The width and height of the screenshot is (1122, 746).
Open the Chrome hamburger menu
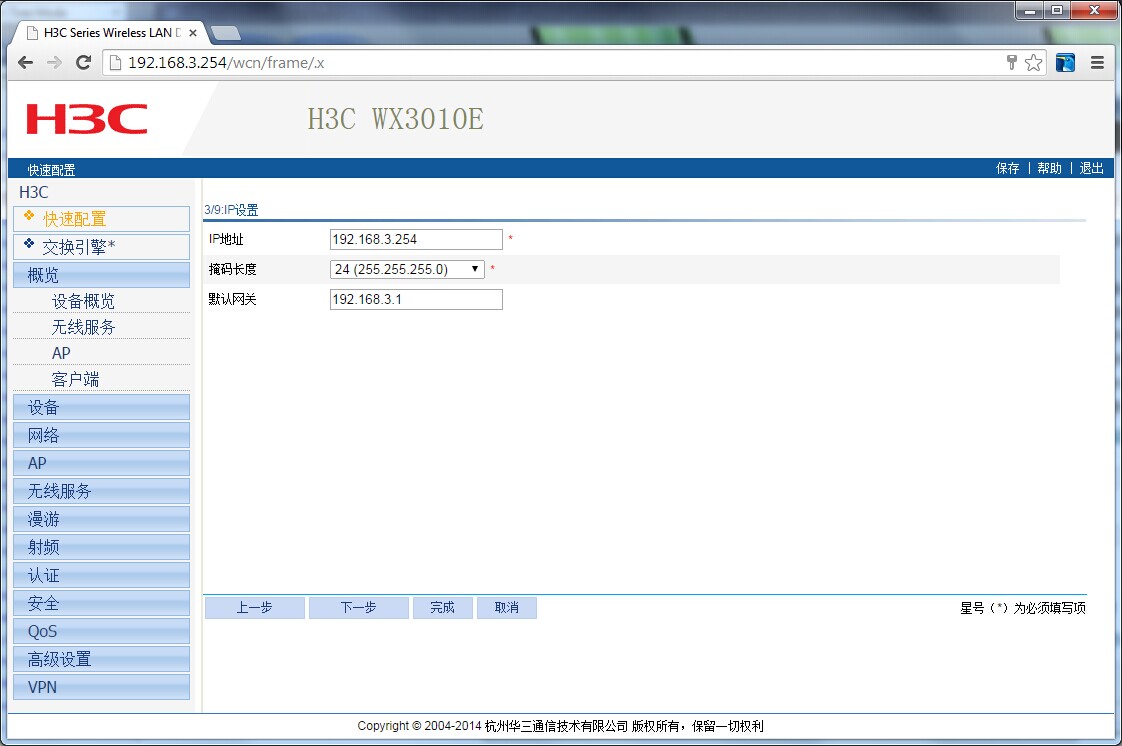pos(1097,63)
